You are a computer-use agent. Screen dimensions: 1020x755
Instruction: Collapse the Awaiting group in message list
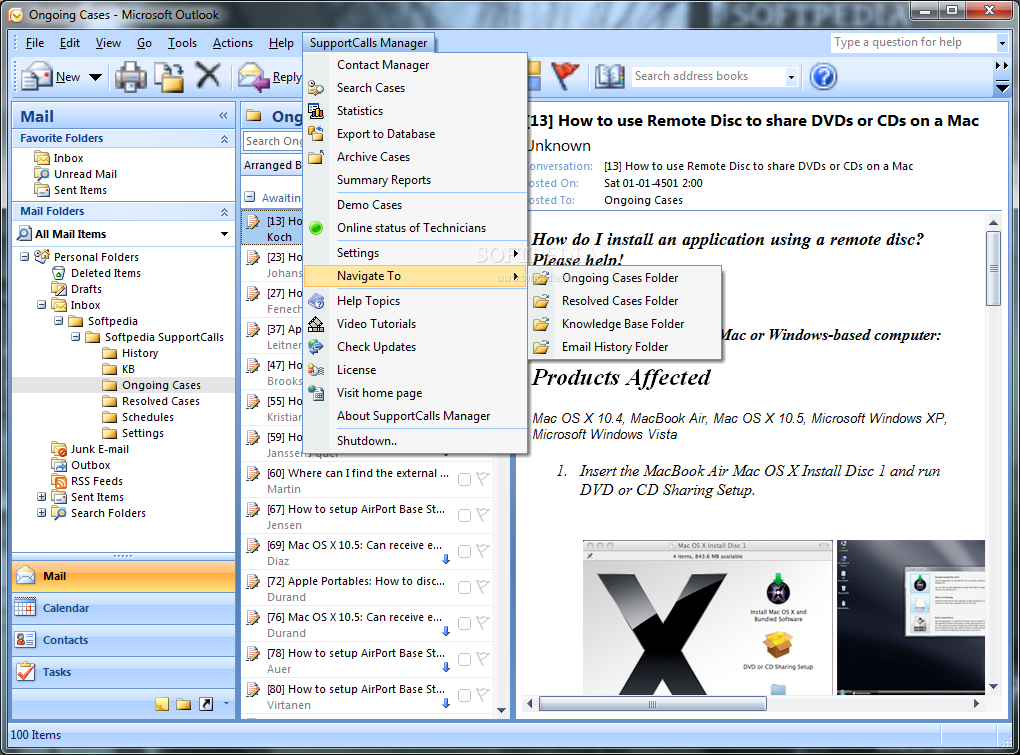(x=250, y=197)
